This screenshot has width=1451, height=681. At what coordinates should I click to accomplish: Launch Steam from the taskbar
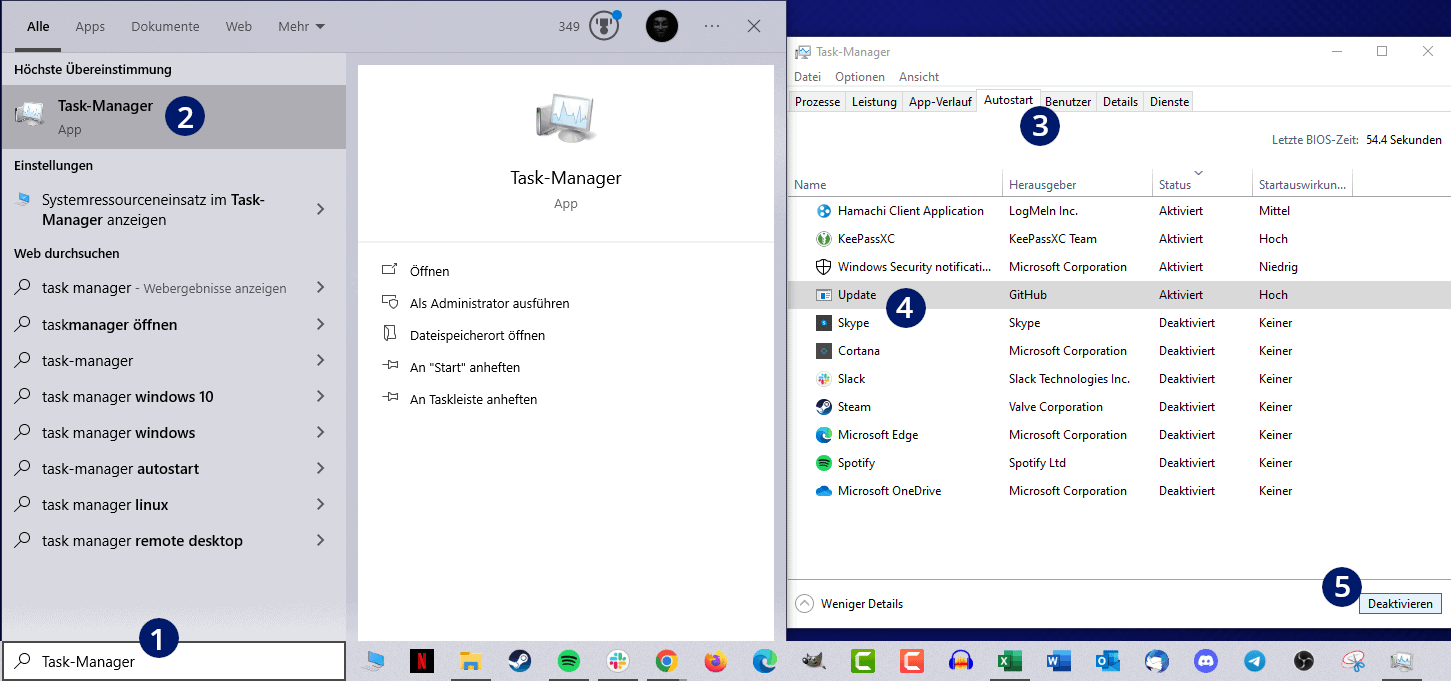520,661
